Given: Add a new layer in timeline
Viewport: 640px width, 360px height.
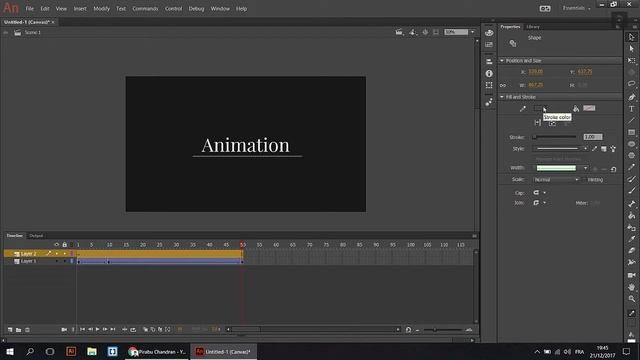Looking at the screenshot, I should pyautogui.click(x=10, y=329).
